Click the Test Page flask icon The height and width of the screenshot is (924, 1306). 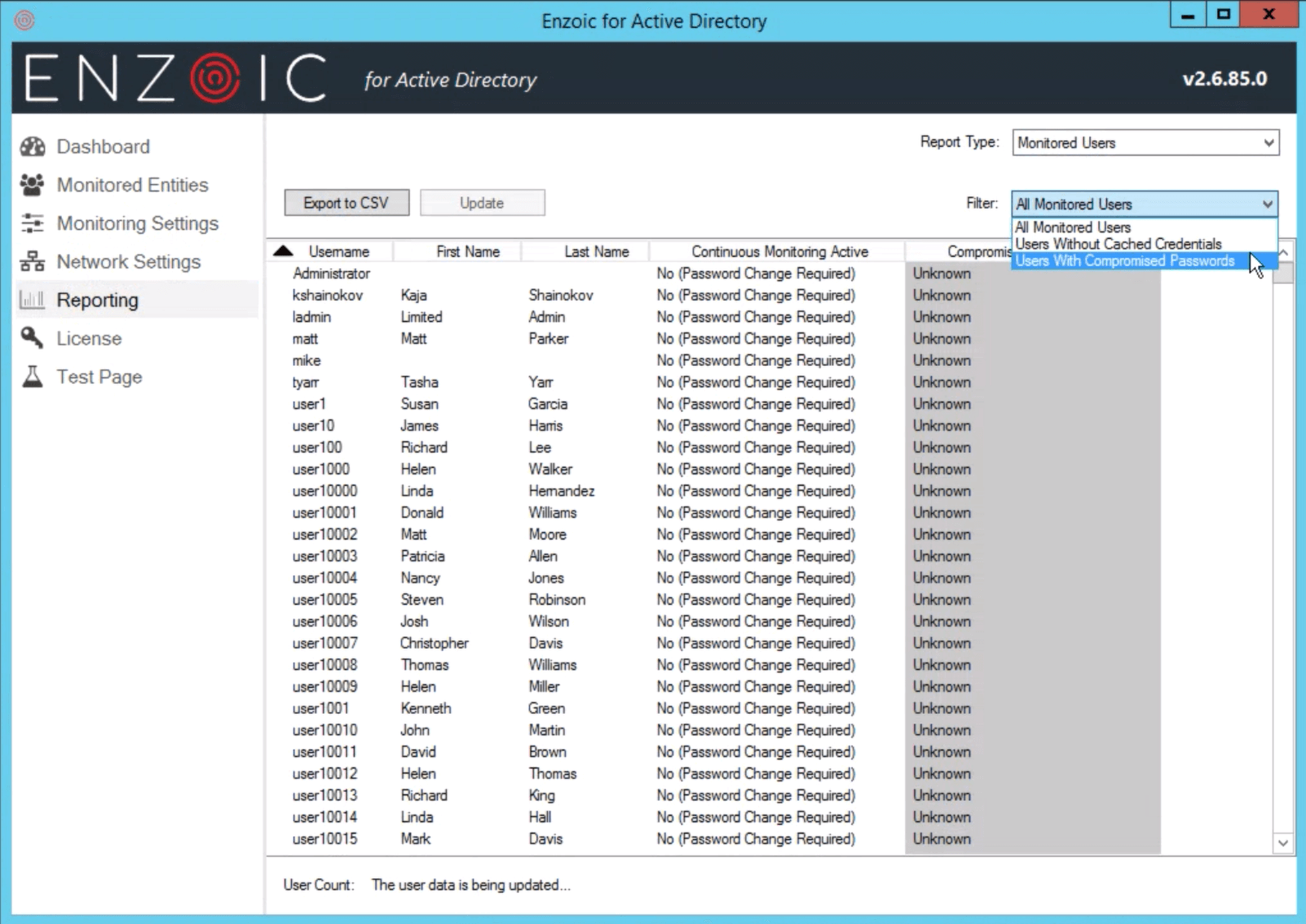(33, 376)
